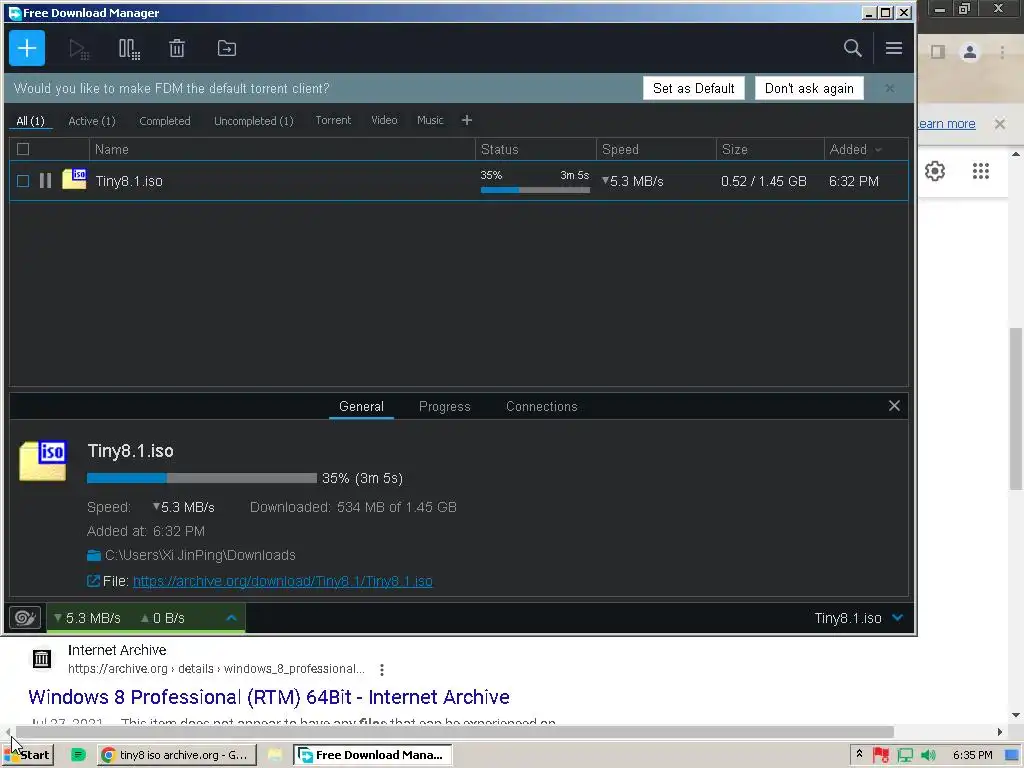Screen dimensions: 1024x768
Task: Open downloads folder icon in details
Action: (x=94, y=555)
